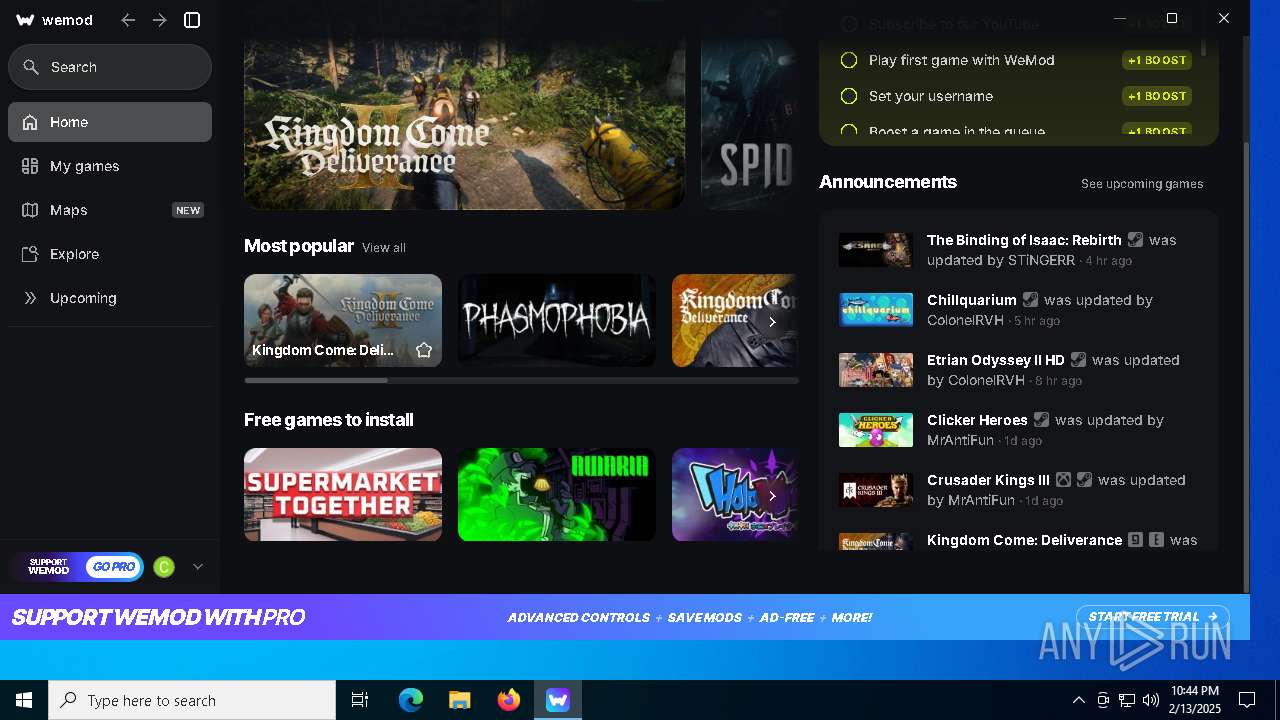The image size is (1280, 720).
Task: Open Etrian Odyssey II HD announcement
Action: tap(1018, 370)
